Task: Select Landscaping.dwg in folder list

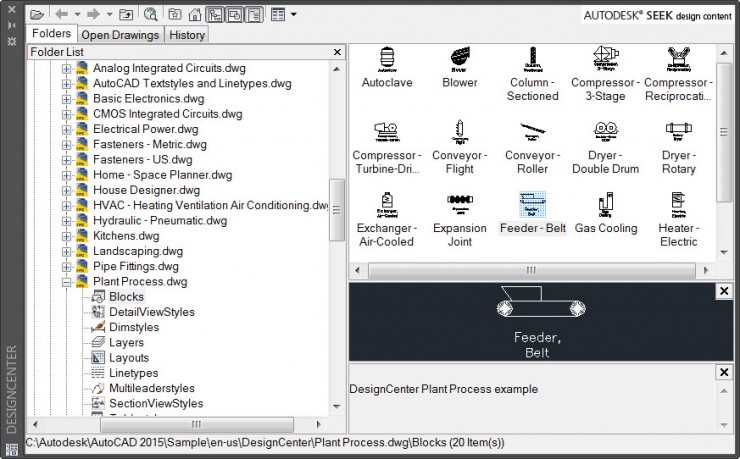Action: point(138,251)
